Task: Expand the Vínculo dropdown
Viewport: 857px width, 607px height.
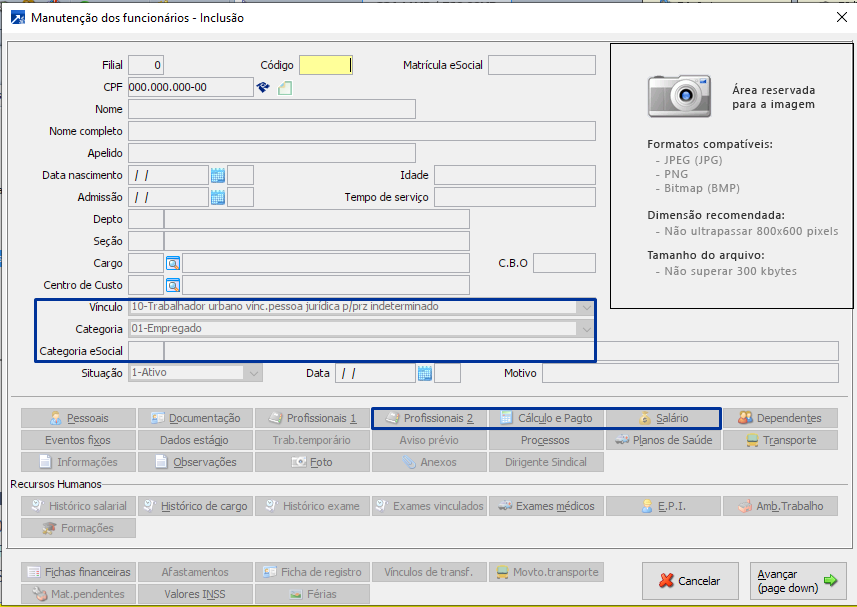Action: coord(586,307)
